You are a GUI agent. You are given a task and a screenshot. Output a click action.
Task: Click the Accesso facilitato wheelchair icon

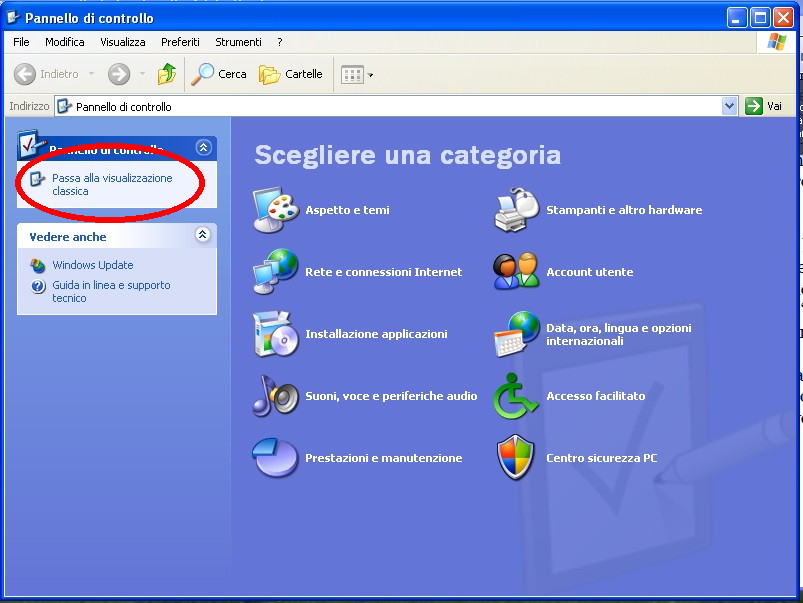[517, 396]
